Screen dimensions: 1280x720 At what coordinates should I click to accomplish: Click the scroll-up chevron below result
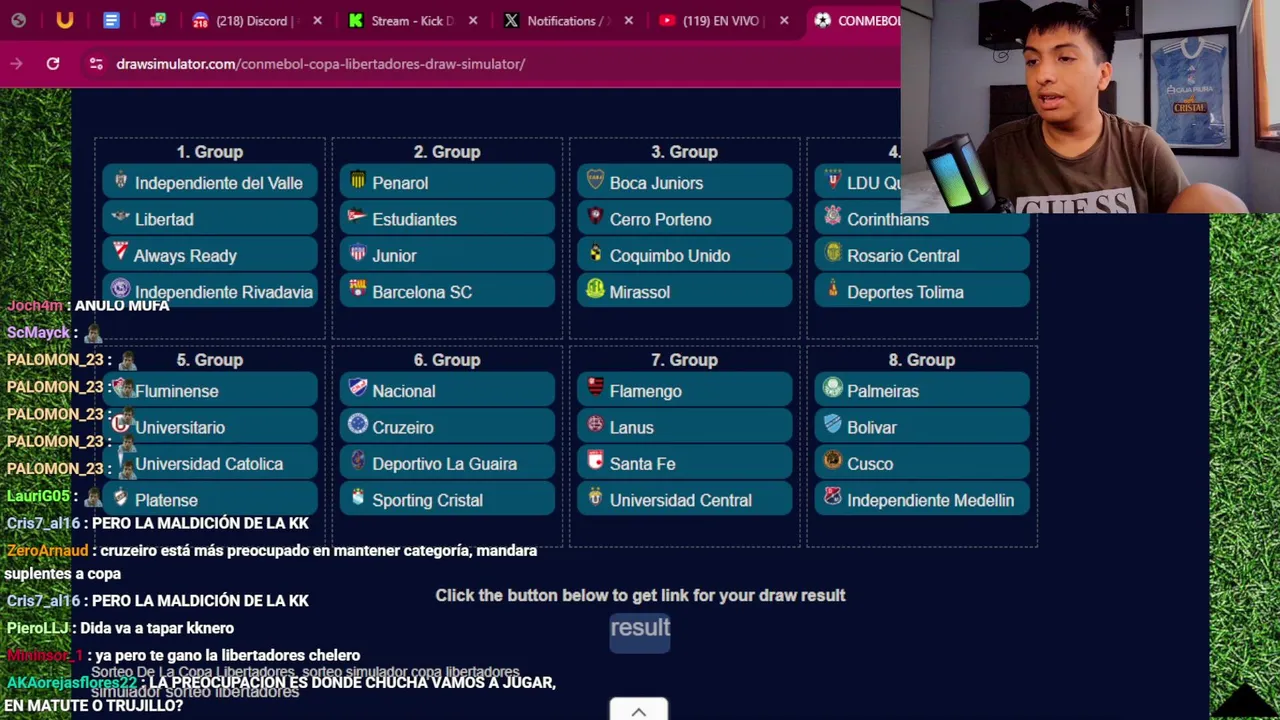pos(639,710)
